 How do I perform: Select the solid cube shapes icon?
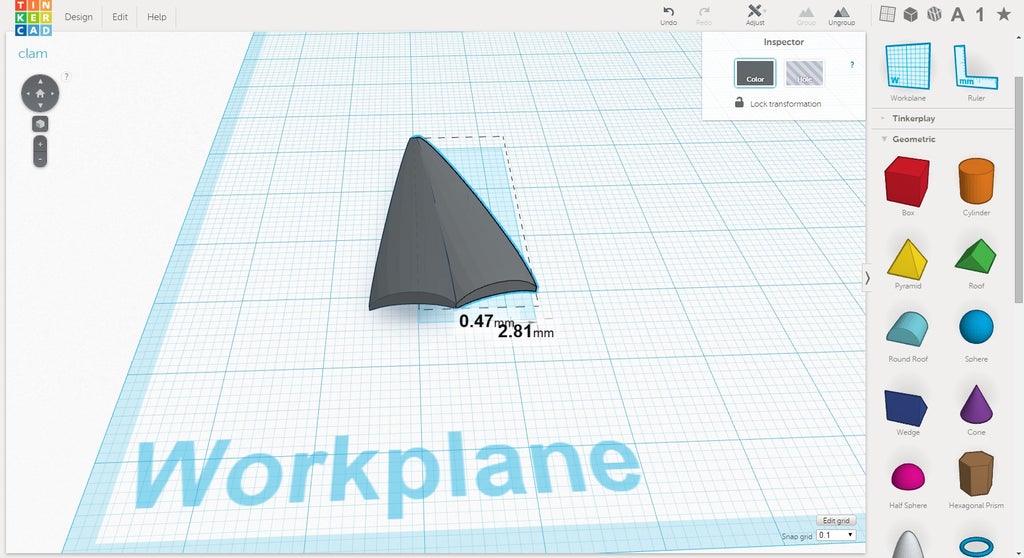pos(910,14)
